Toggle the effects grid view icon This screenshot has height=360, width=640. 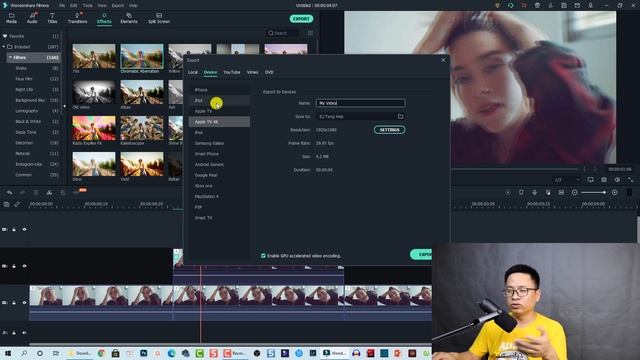[x=310, y=33]
